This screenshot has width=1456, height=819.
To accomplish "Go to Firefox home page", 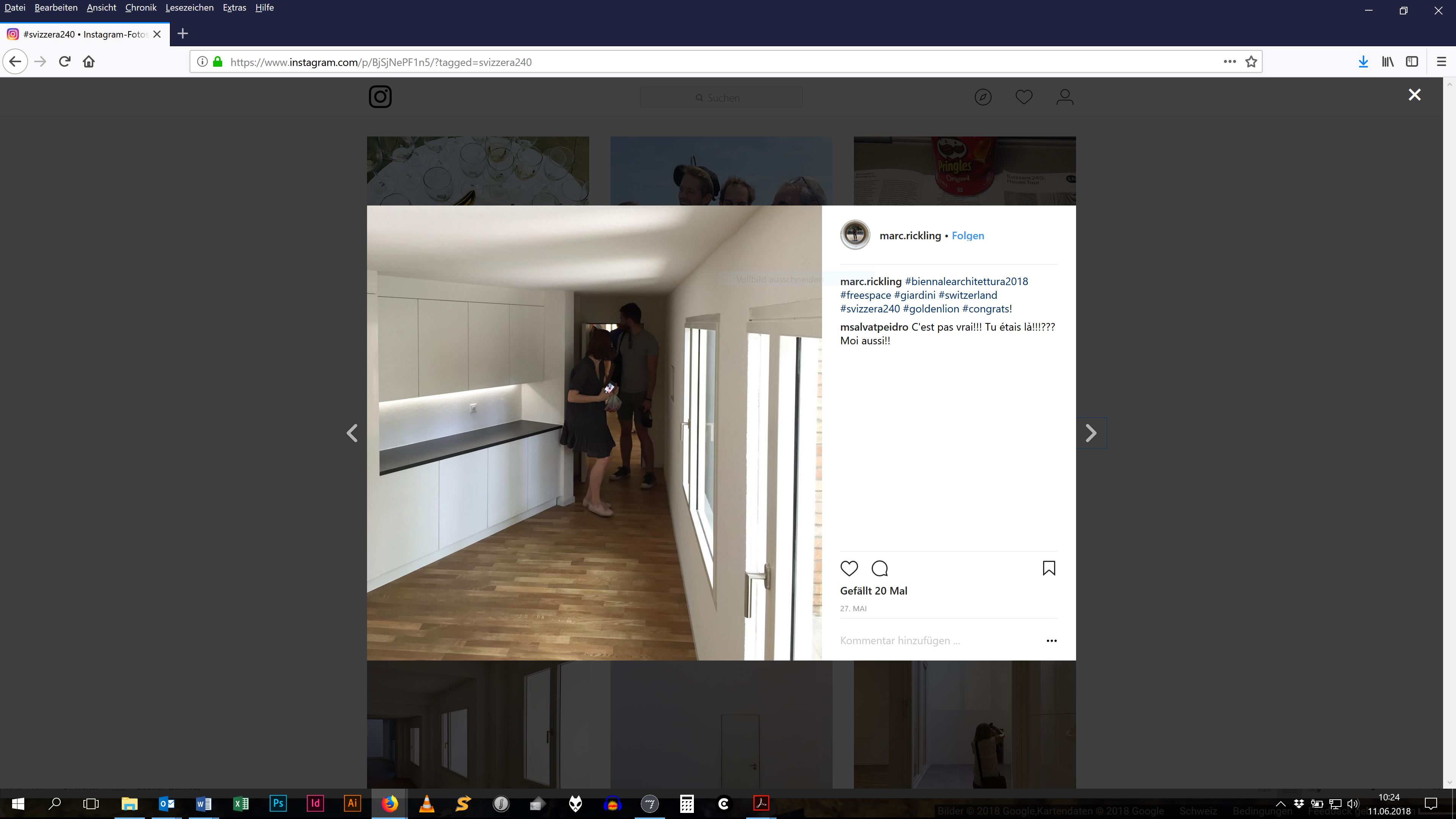I will pyautogui.click(x=89, y=61).
